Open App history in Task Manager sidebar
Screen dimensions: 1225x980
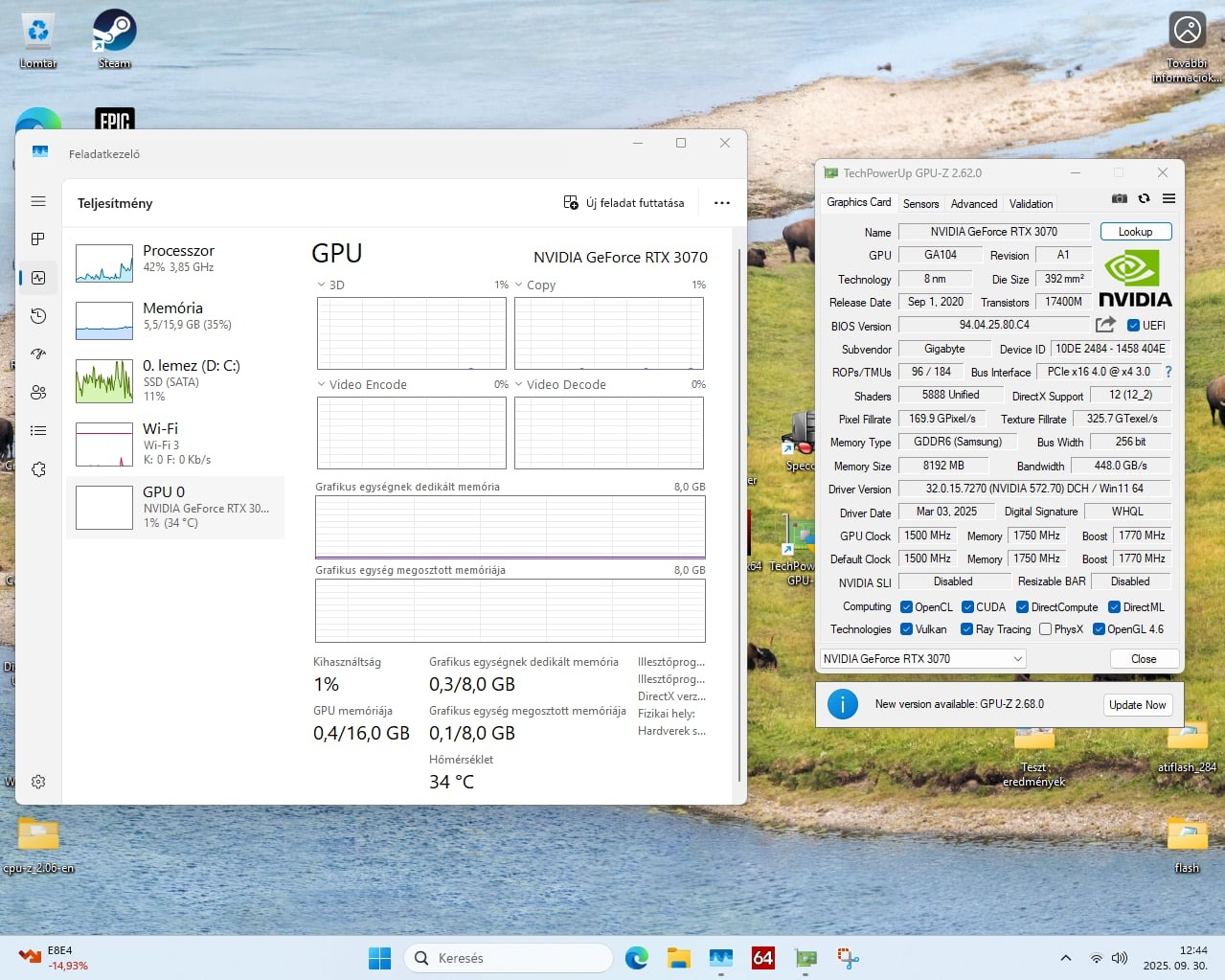click(x=38, y=316)
